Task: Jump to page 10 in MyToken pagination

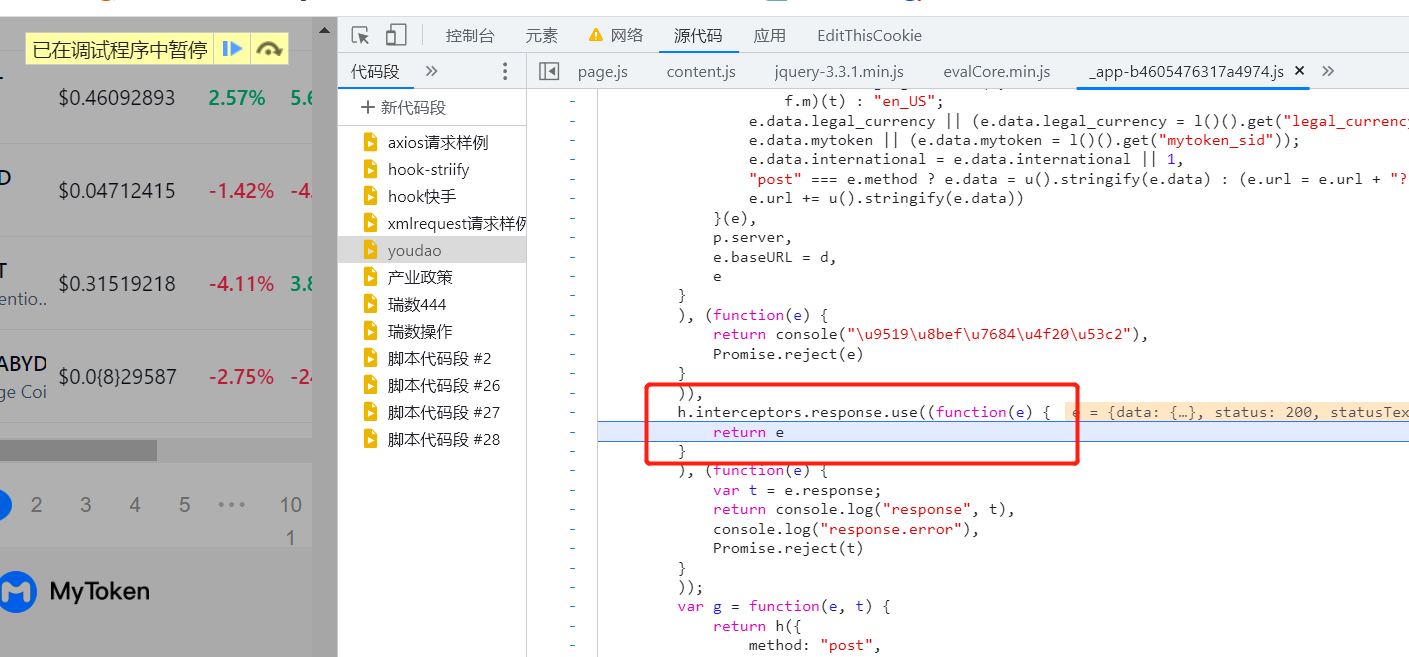Action: click(x=290, y=505)
